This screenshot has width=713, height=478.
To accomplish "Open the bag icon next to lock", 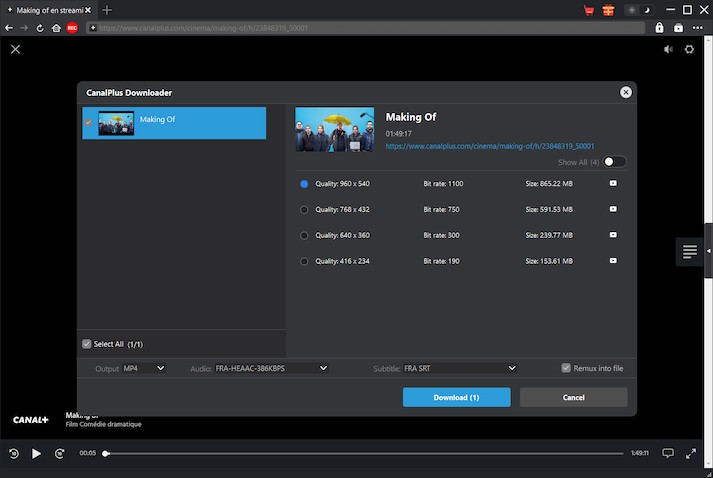I will pos(678,28).
